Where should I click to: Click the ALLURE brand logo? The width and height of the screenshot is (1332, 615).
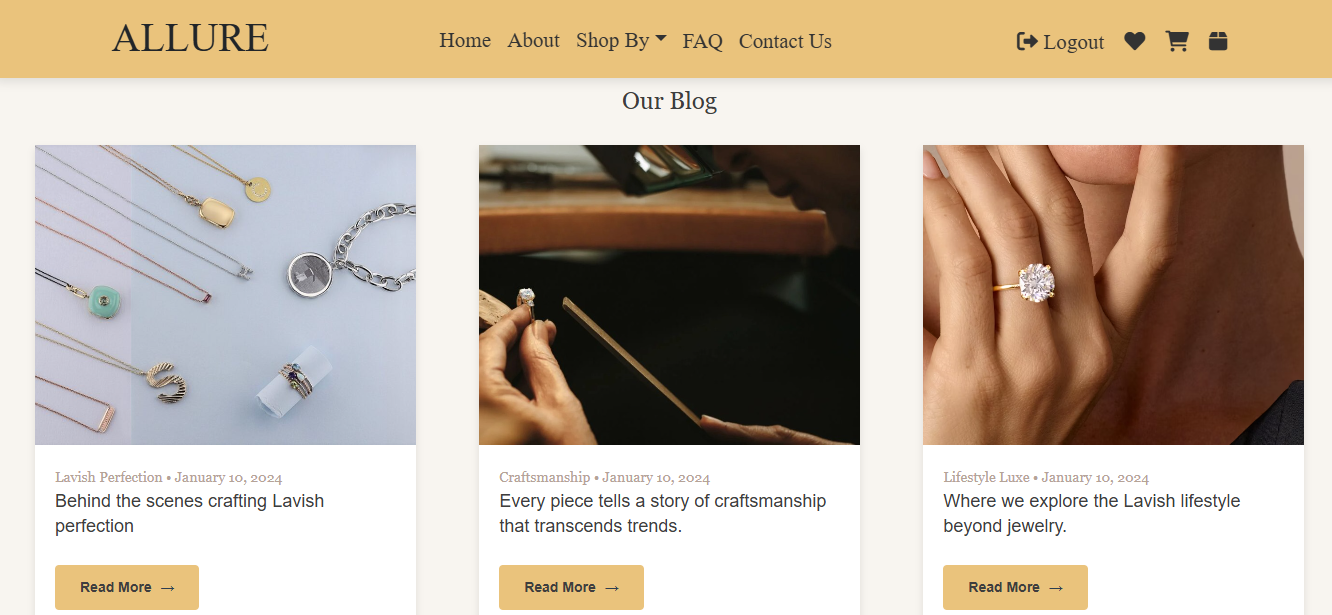pyautogui.click(x=190, y=39)
